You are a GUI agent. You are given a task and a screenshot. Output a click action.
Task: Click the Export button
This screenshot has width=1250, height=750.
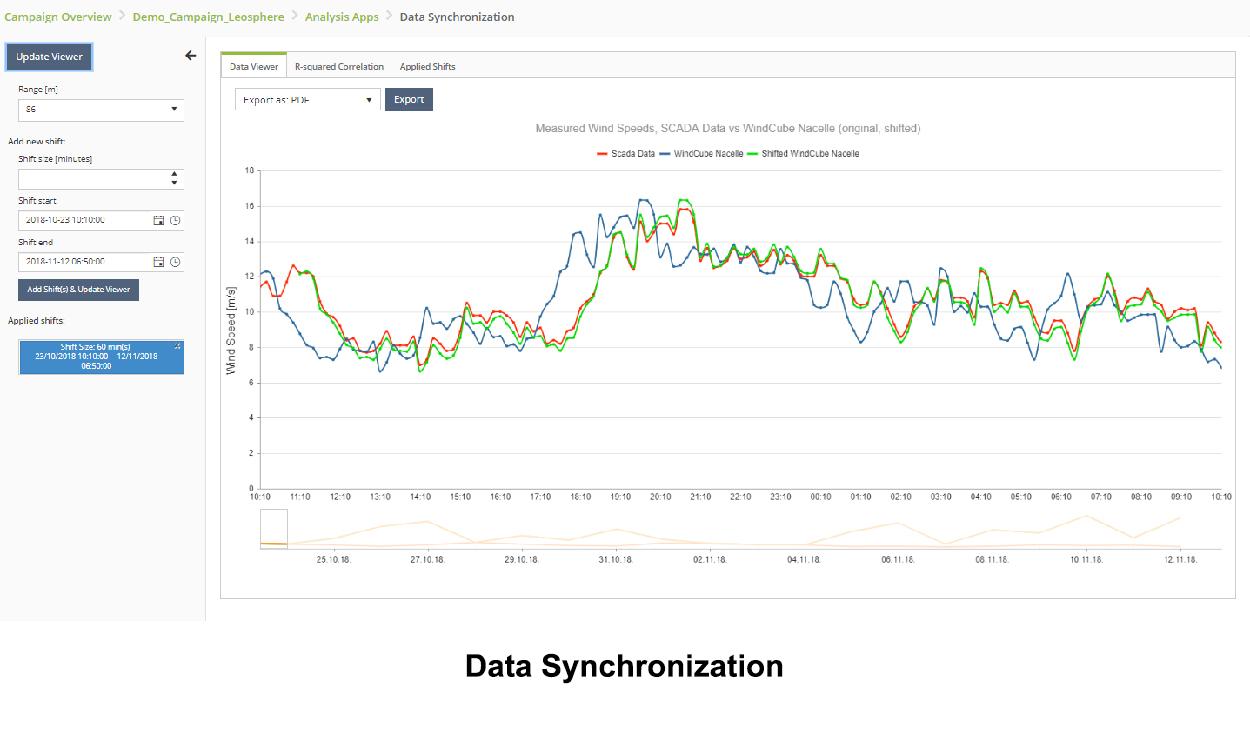[x=408, y=100]
